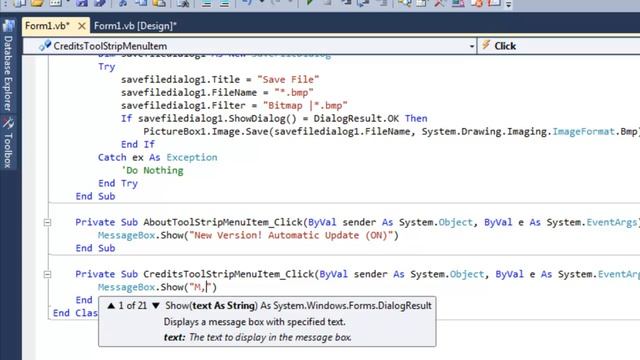Click the Start Debugging green arrow
This screenshot has height=360, width=640.
tap(309, 3)
